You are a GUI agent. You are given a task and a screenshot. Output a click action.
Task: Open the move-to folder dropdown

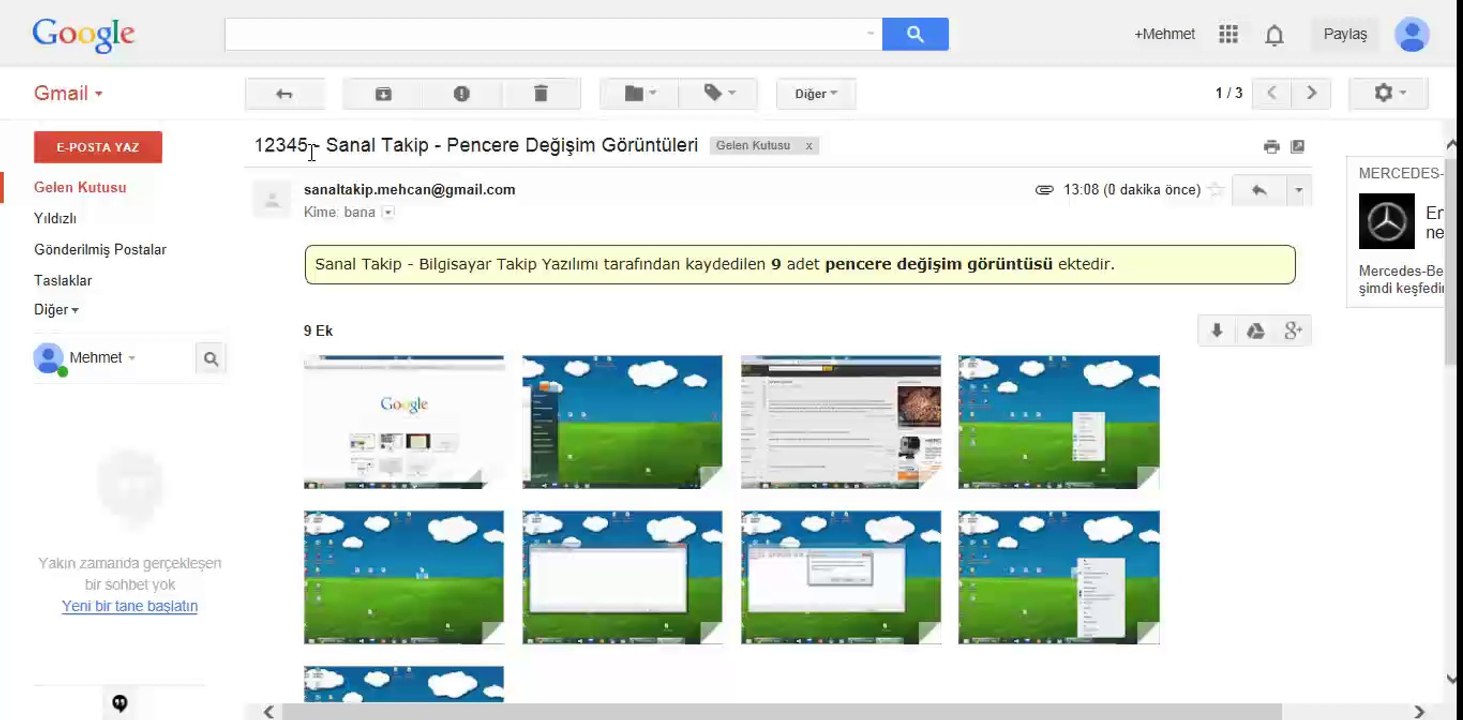639,94
